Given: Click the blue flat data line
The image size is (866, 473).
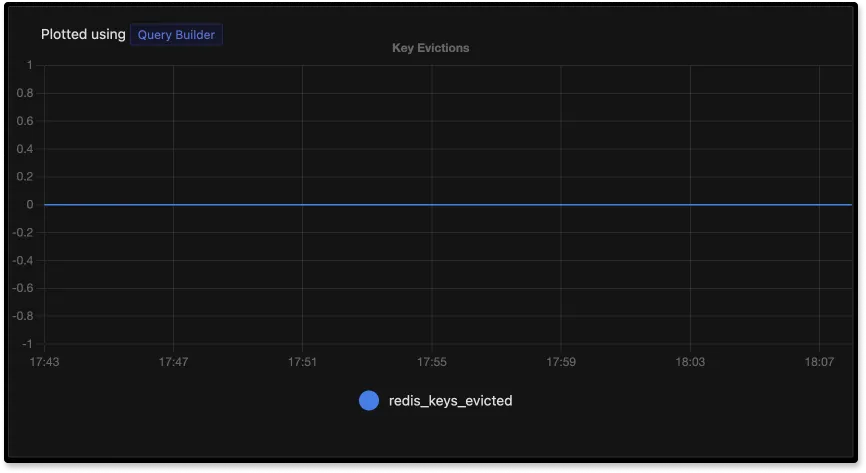Looking at the screenshot, I should click(x=448, y=204).
